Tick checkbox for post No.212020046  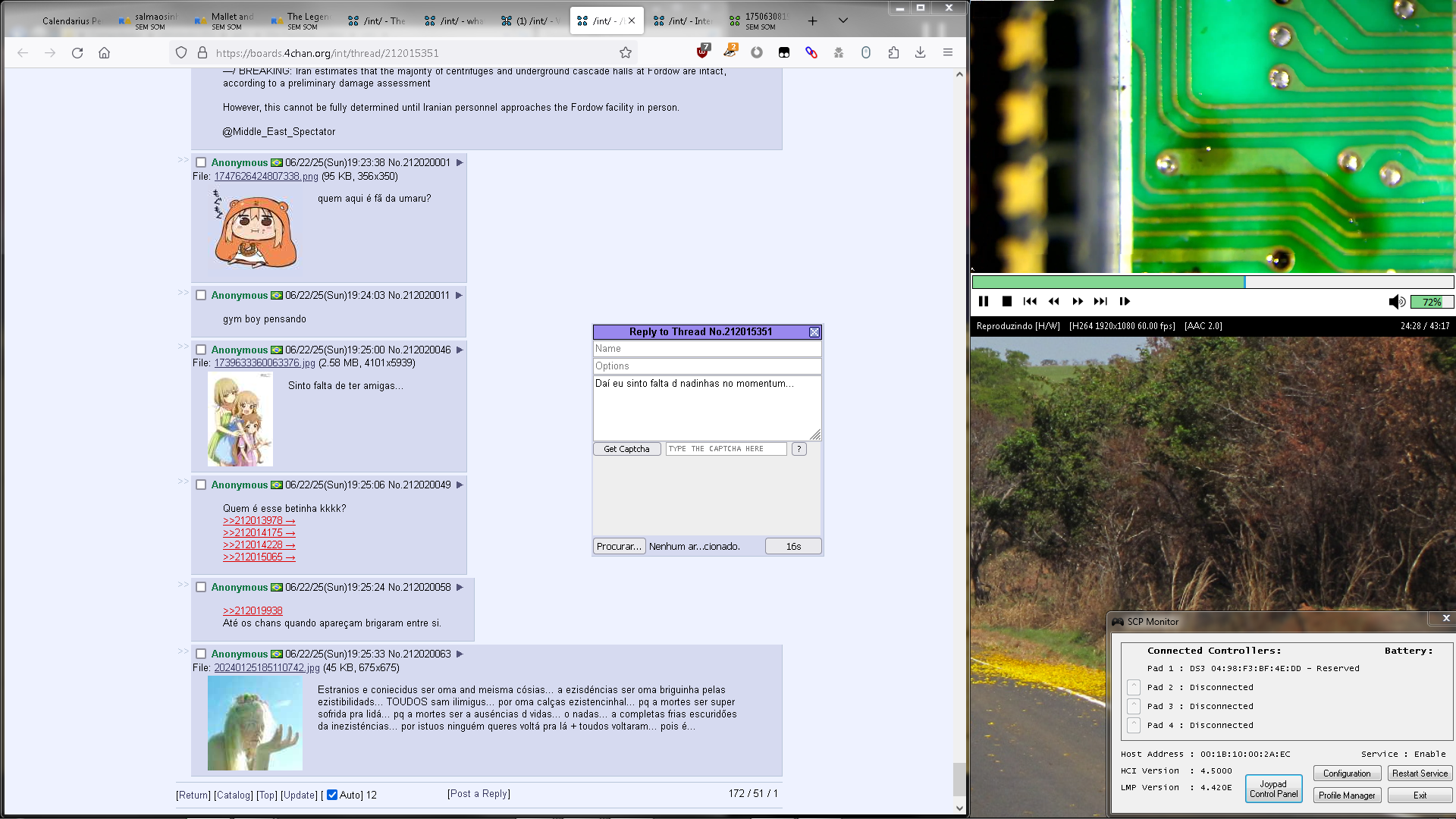point(201,350)
